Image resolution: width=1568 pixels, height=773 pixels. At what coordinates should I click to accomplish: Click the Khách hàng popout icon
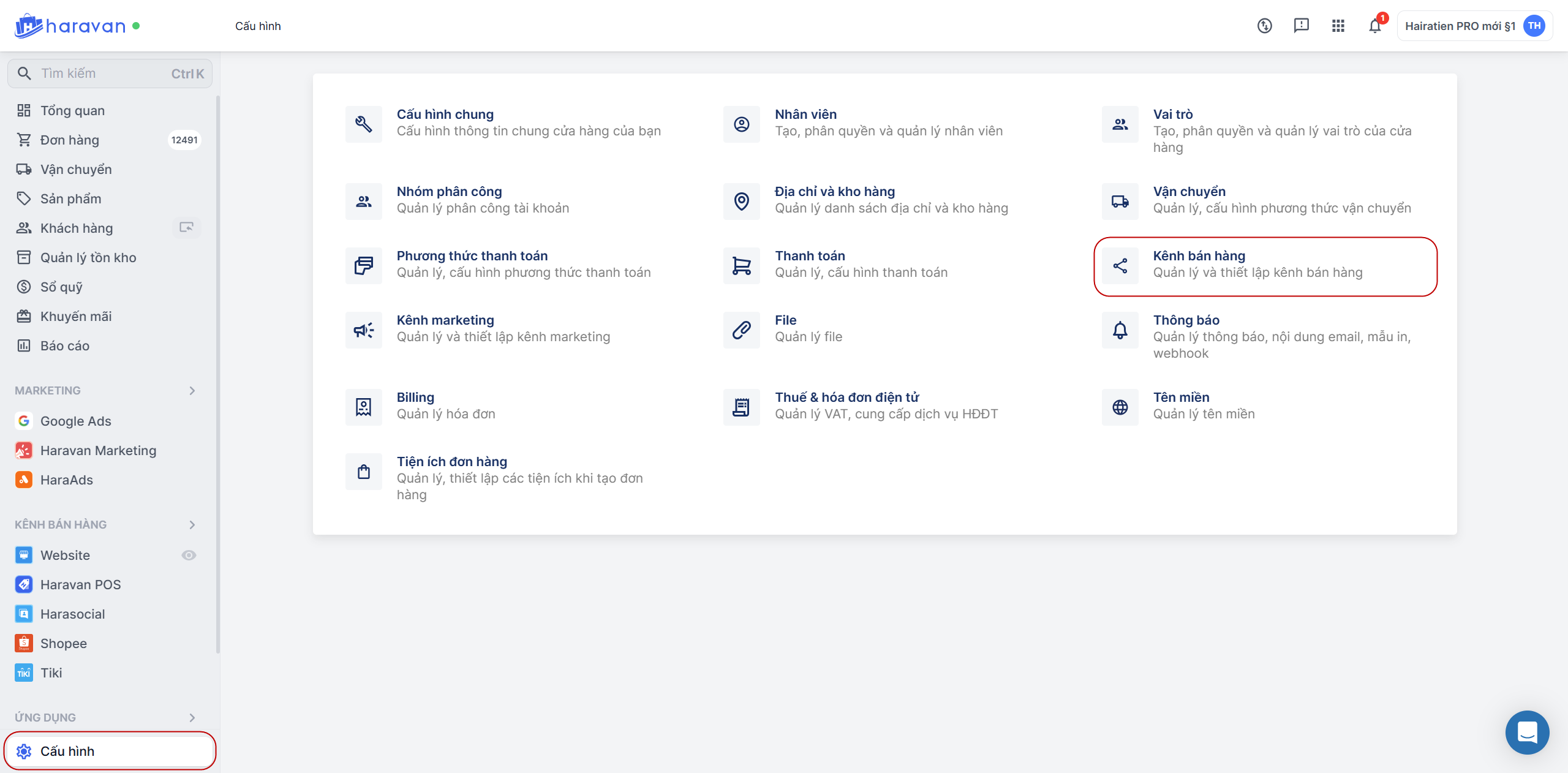coord(186,228)
